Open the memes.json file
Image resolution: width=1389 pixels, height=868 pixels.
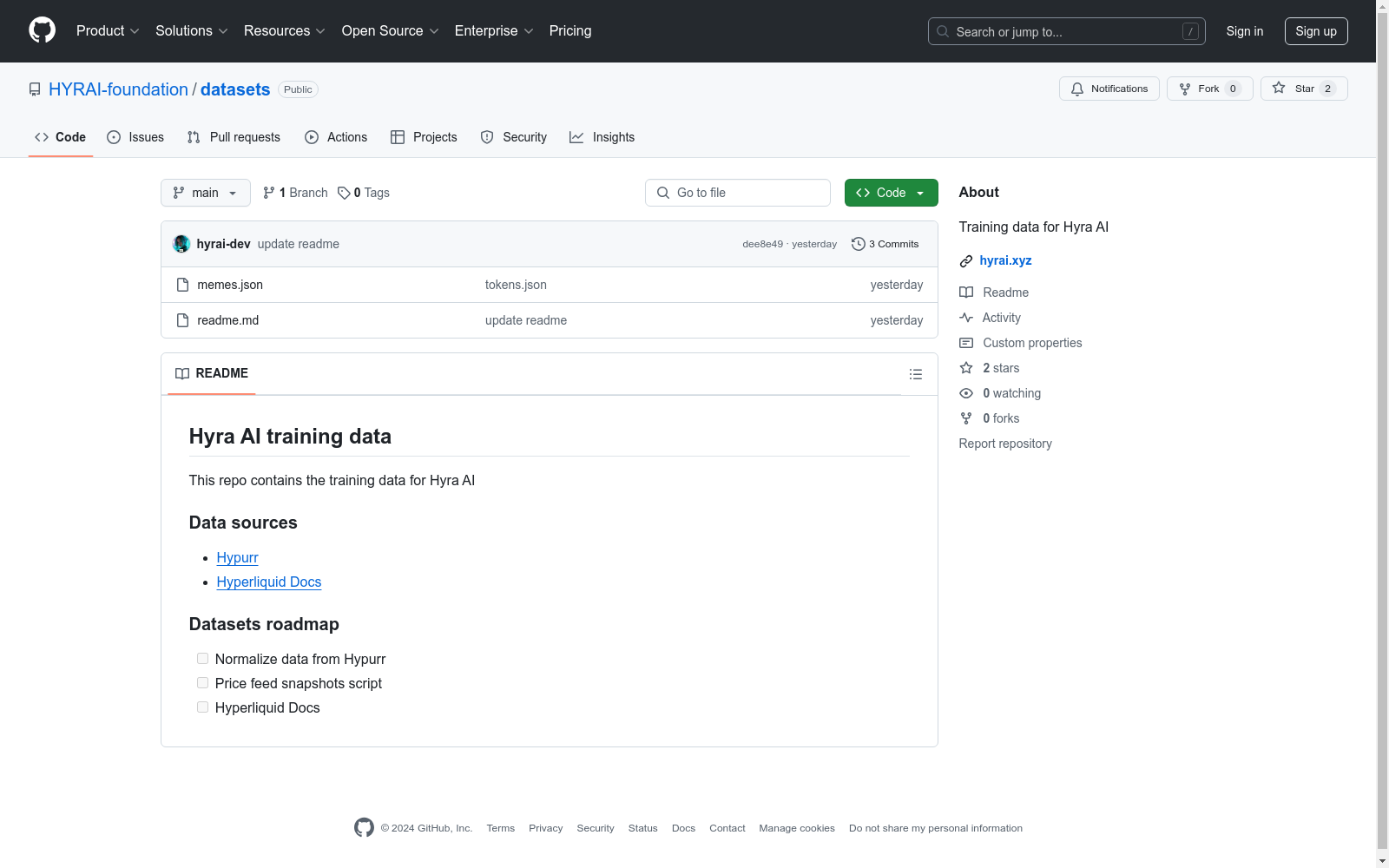pyautogui.click(x=230, y=285)
